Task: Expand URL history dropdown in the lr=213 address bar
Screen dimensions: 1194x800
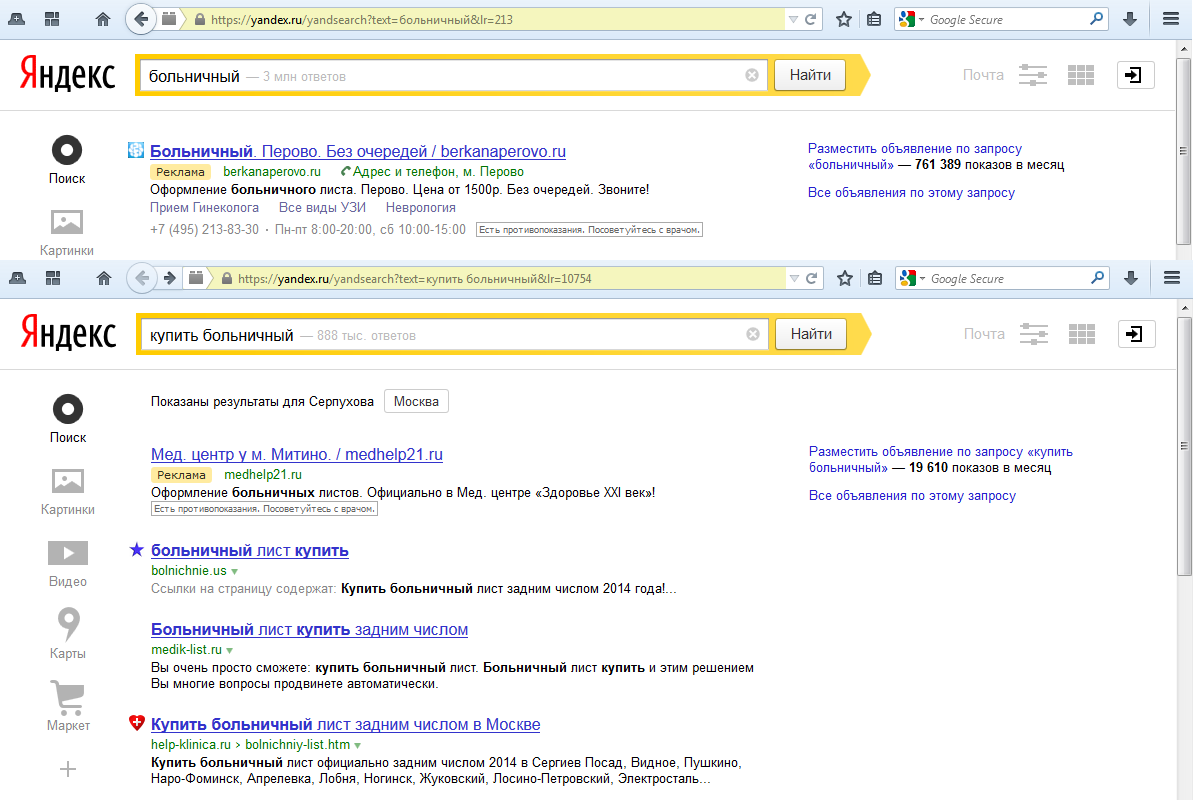Action: (x=793, y=20)
